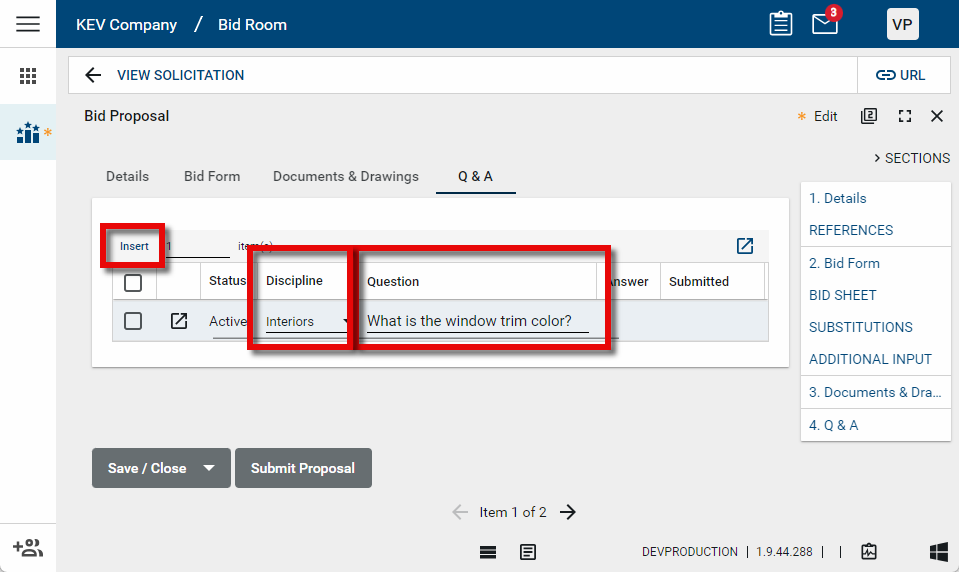Open the hamburger main menu
The width and height of the screenshot is (959, 572).
tap(28, 24)
